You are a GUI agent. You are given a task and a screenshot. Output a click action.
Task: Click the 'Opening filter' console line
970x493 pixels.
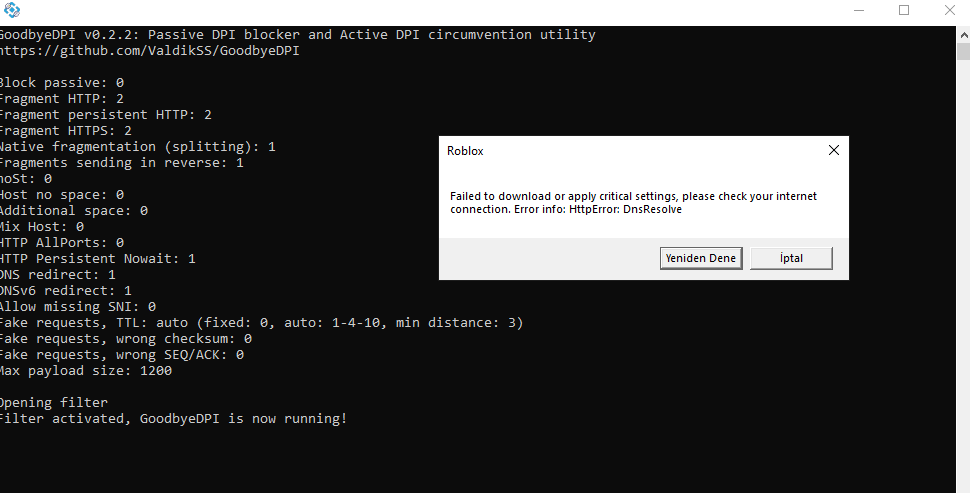[53, 402]
